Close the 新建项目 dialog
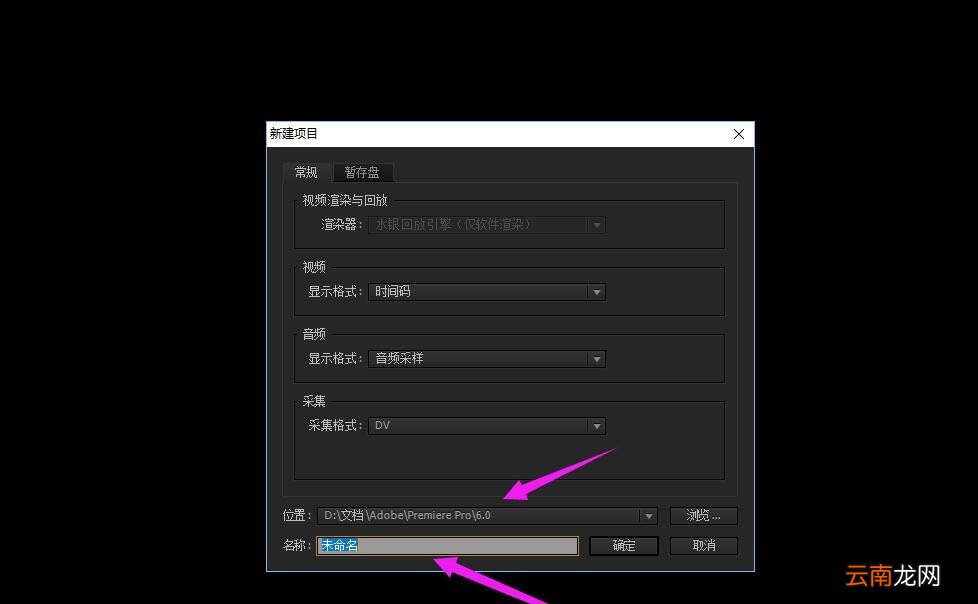Image resolution: width=978 pixels, height=604 pixels. (x=739, y=134)
